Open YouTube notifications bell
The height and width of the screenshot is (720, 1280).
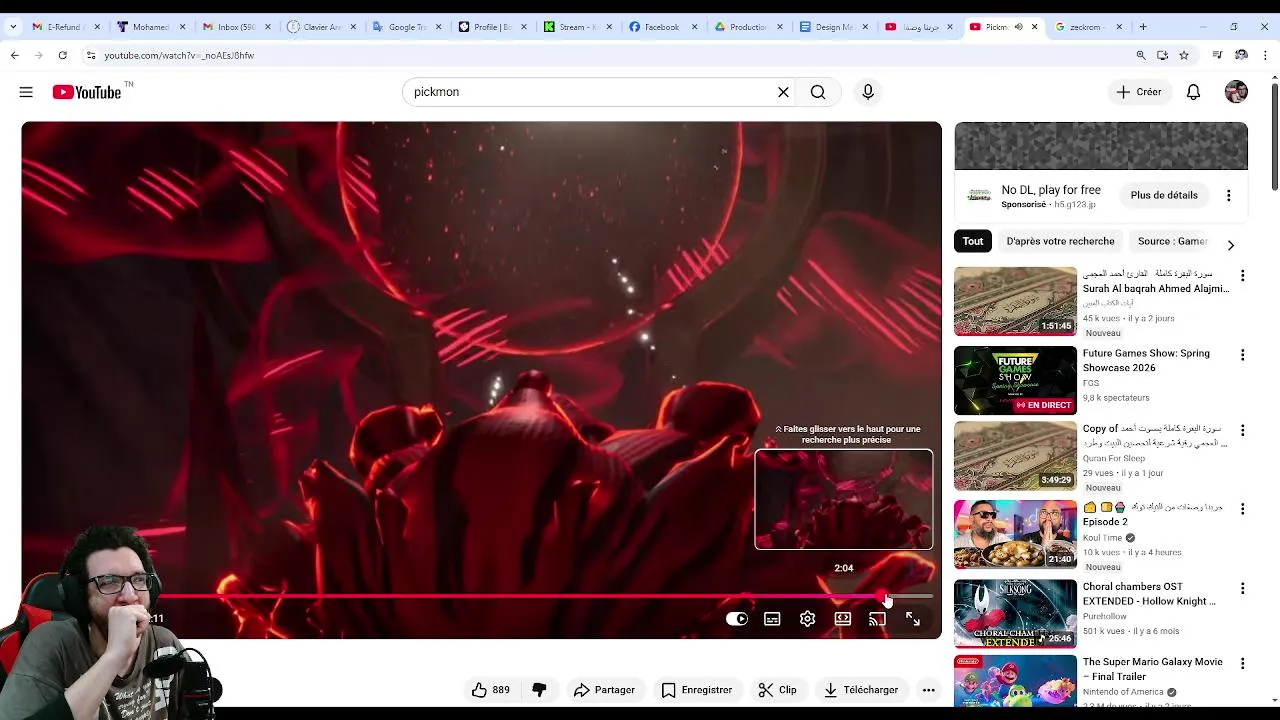click(x=1193, y=92)
